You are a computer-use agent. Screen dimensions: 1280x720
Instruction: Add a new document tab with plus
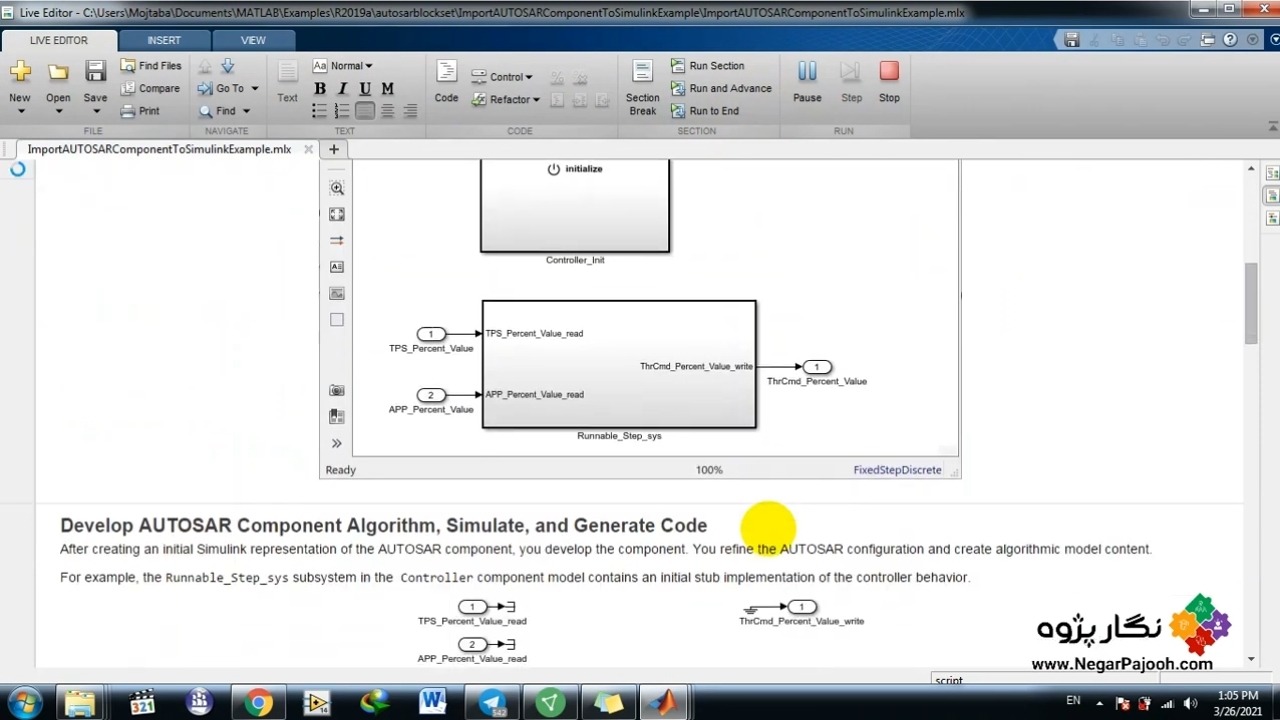pos(334,149)
